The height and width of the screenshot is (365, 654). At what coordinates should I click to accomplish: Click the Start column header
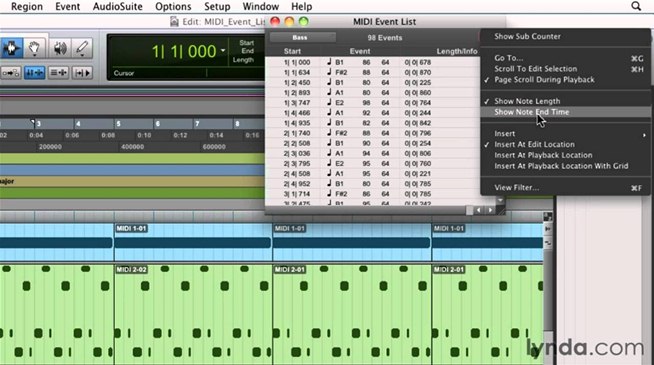(292, 51)
